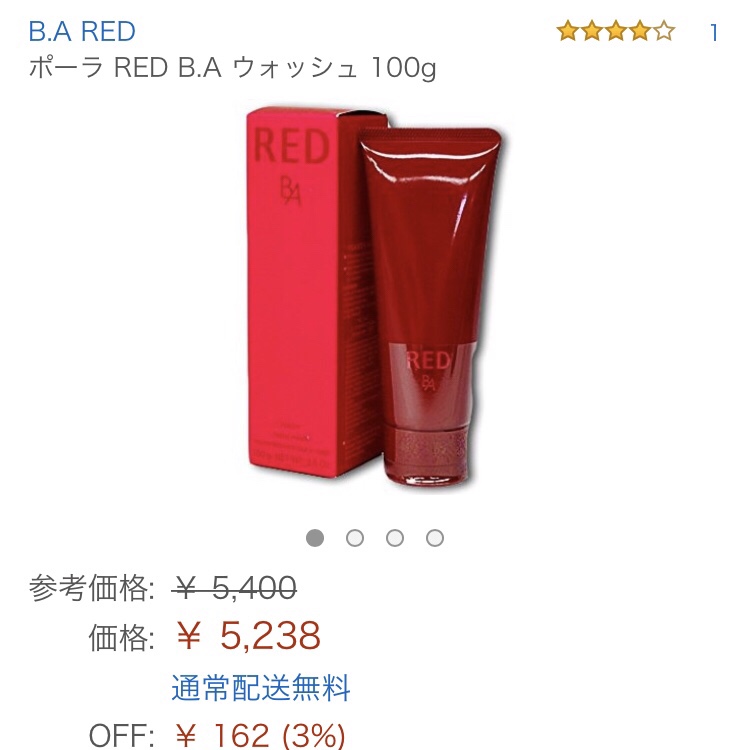Select the first image carousel dot
Viewport: 750px width, 750px height.
coord(315,538)
